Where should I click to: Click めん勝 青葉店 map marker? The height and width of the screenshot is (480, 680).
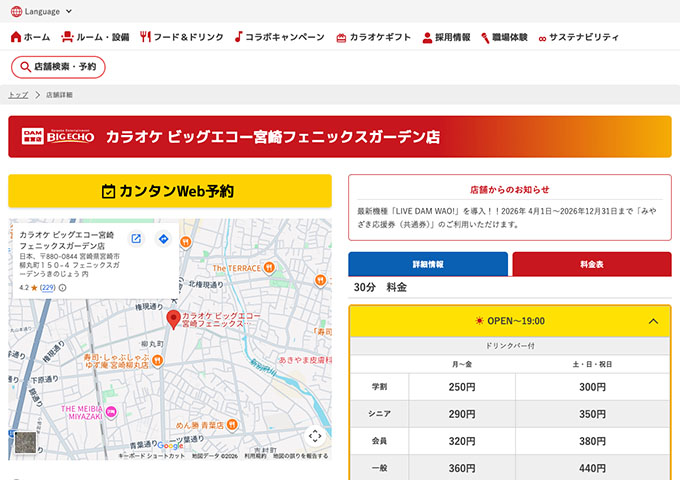(x=232, y=424)
